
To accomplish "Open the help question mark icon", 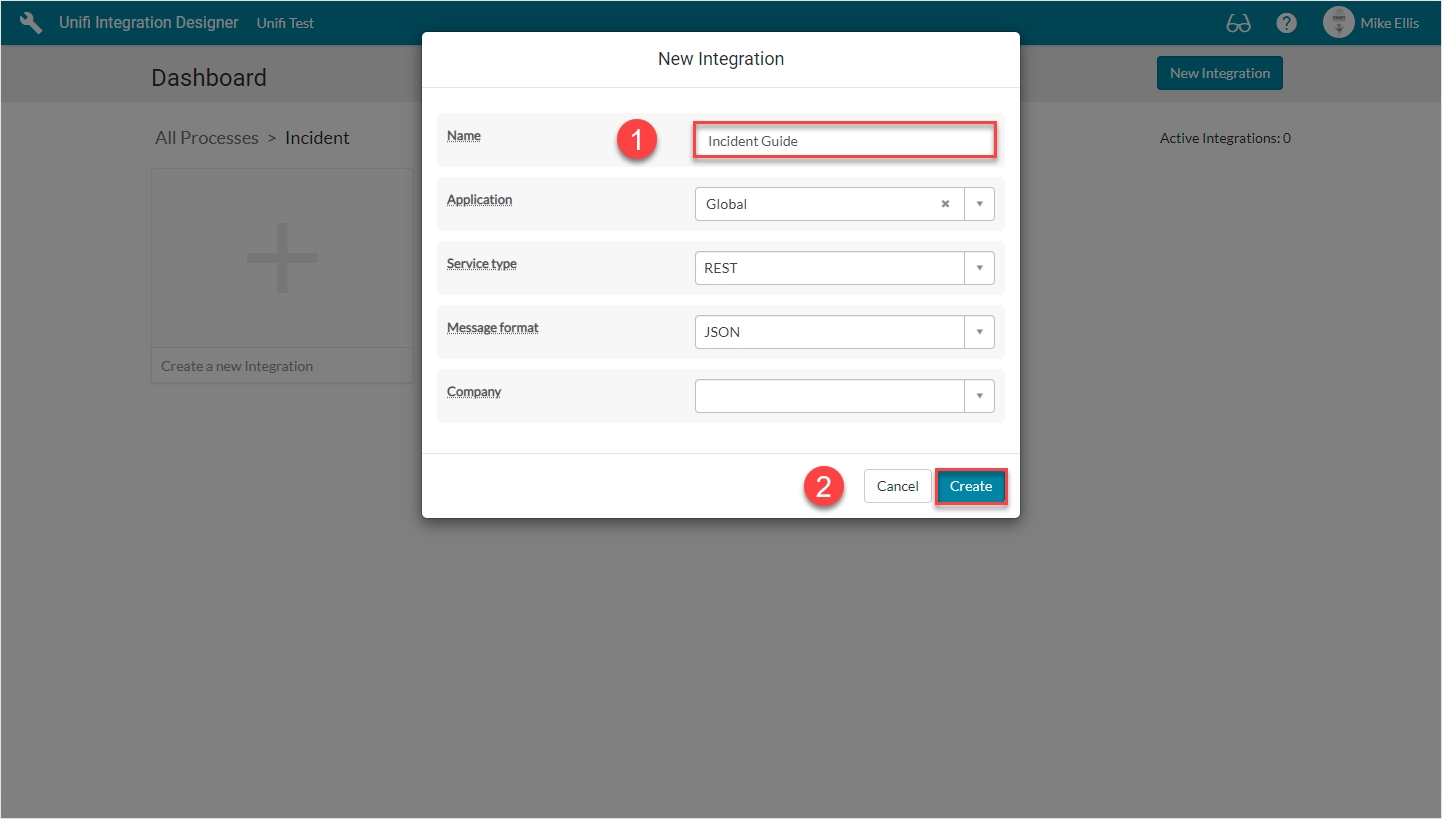I will (1287, 23).
